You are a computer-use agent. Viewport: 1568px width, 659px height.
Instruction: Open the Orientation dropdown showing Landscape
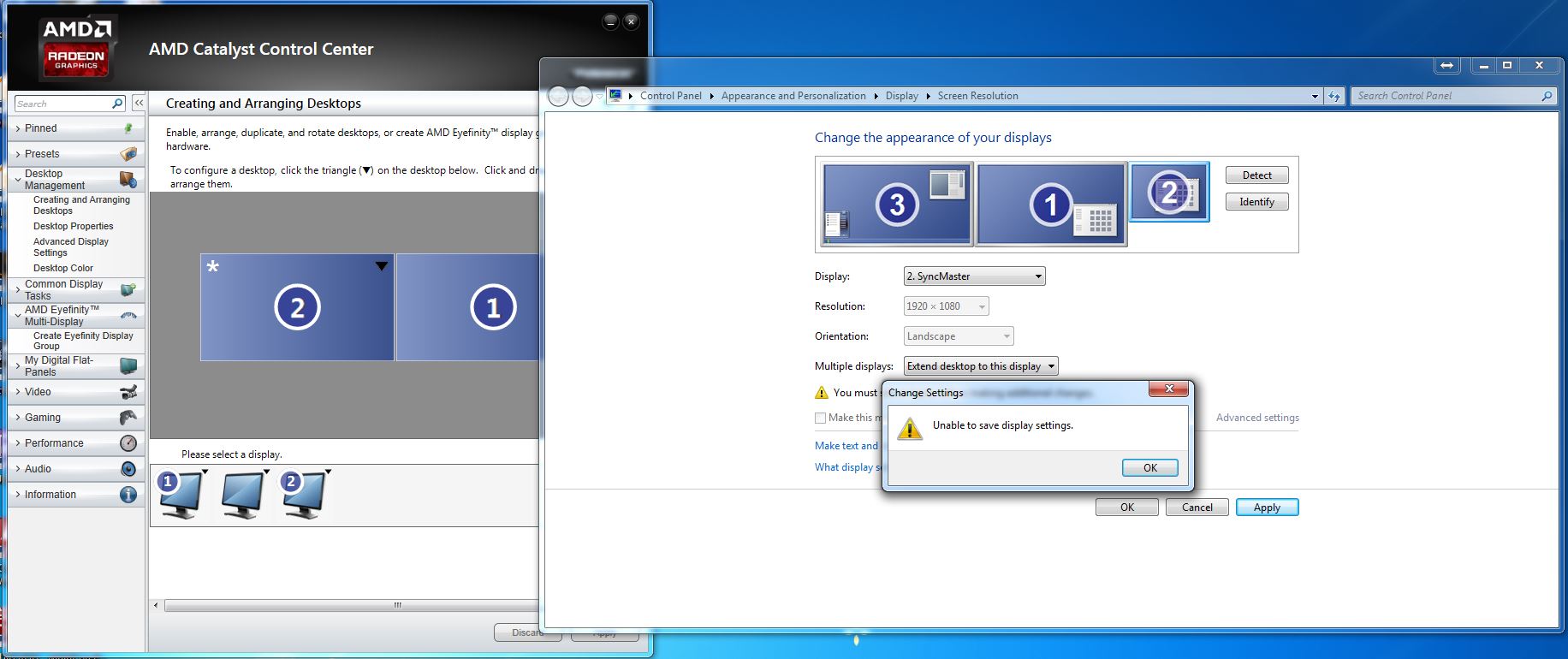(959, 336)
